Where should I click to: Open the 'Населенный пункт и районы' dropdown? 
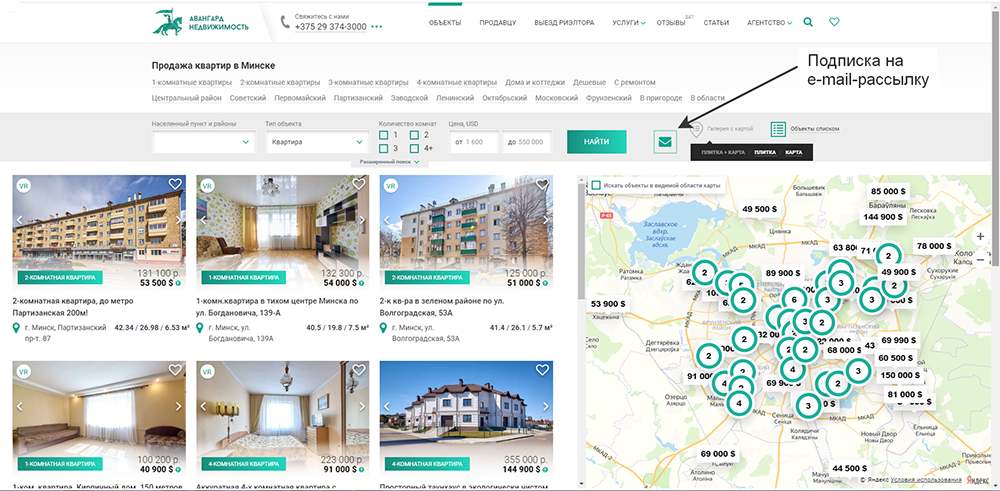(203, 142)
